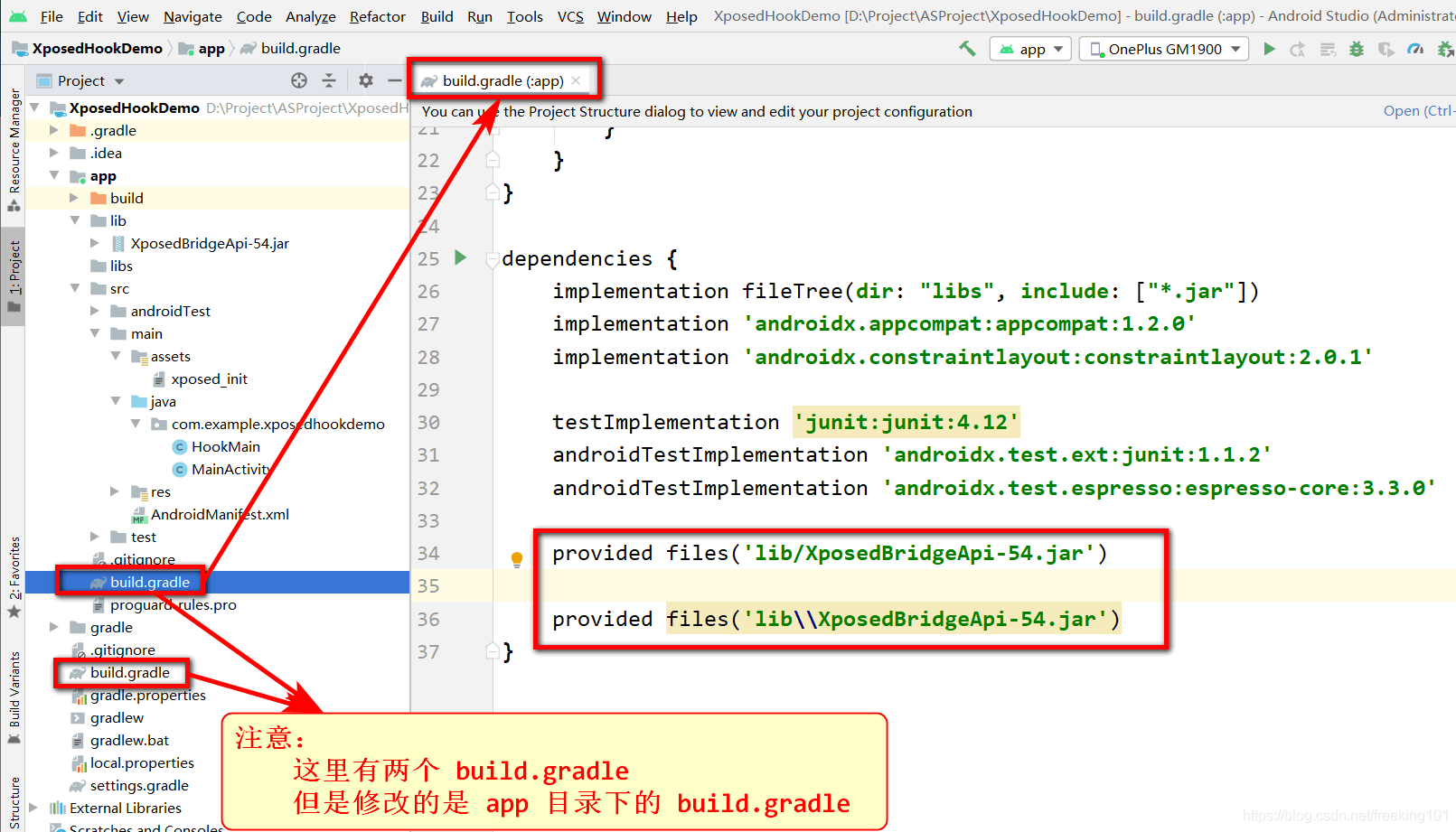1456x832 pixels.
Task: Click the yellow lightbulb intention icon
Action: [x=517, y=559]
